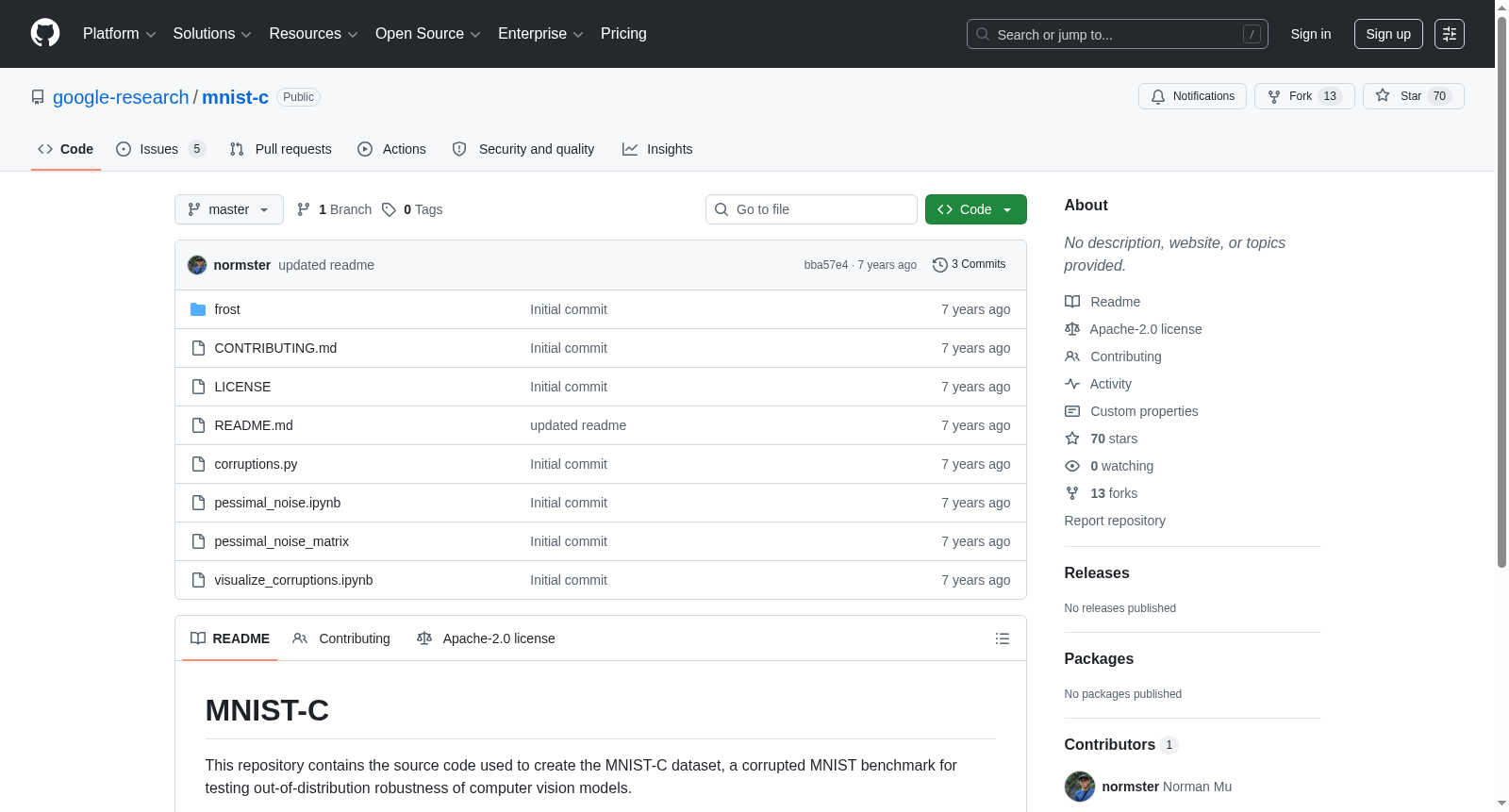Go to the GitHub homepage logo

[45, 34]
